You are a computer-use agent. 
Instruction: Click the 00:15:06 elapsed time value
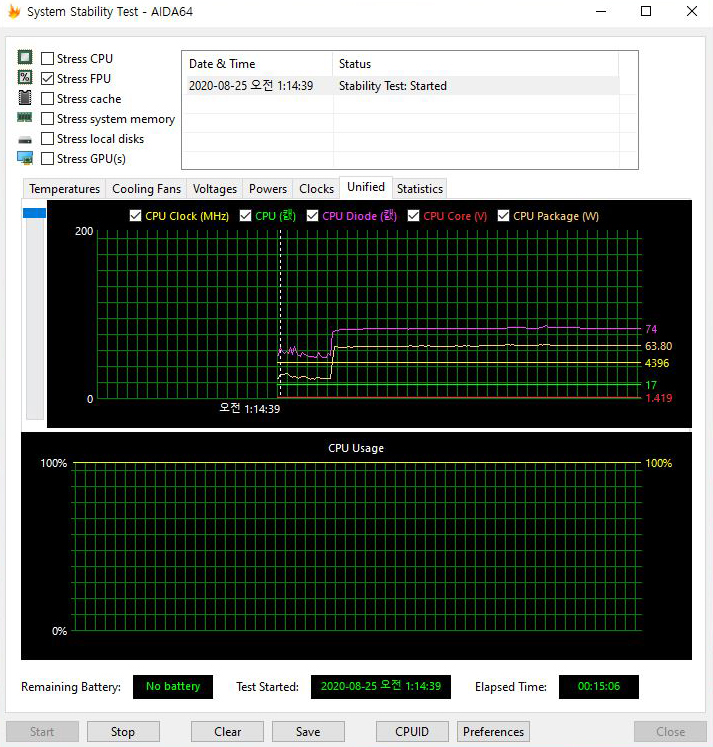pos(599,686)
